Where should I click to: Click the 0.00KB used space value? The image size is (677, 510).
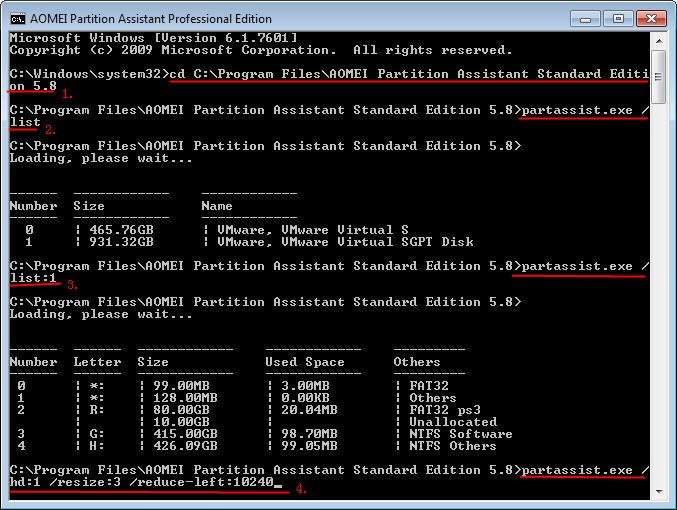pos(305,398)
